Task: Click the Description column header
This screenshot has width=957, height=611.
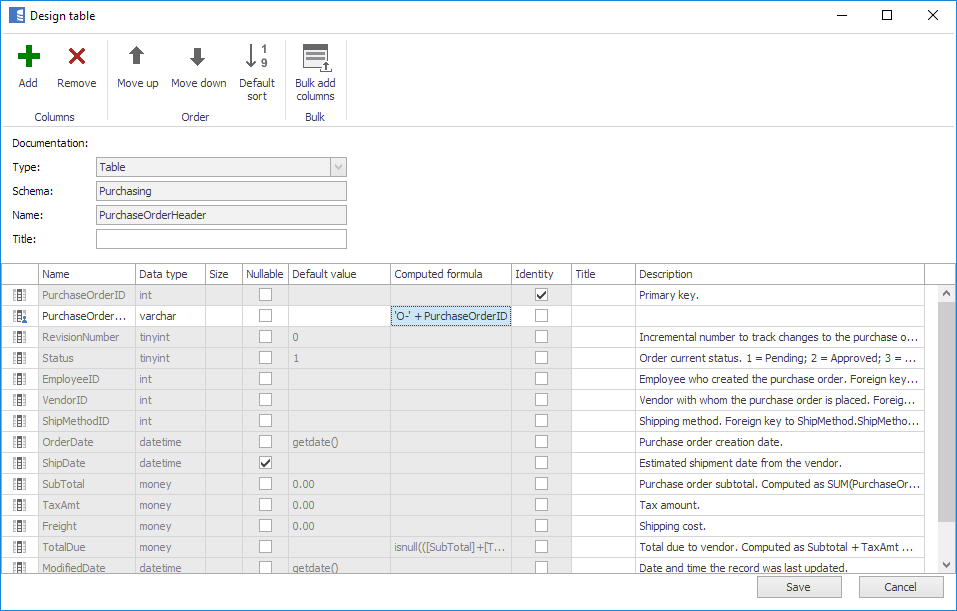Action: [x=779, y=274]
